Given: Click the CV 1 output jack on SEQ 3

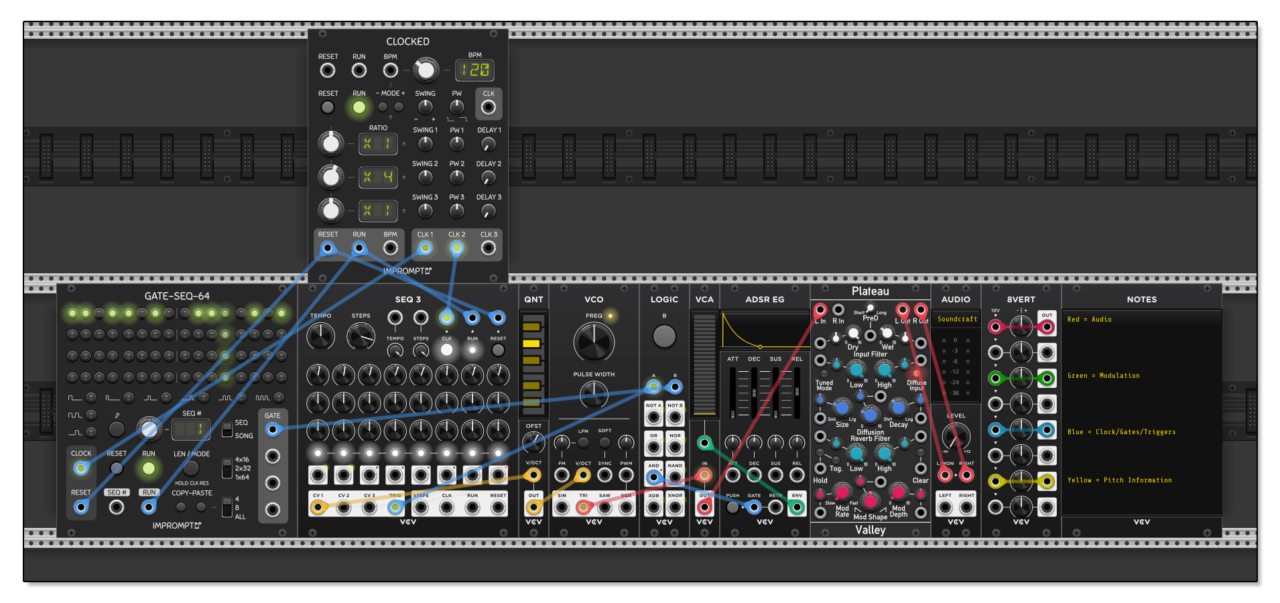Looking at the screenshot, I should (318, 507).
